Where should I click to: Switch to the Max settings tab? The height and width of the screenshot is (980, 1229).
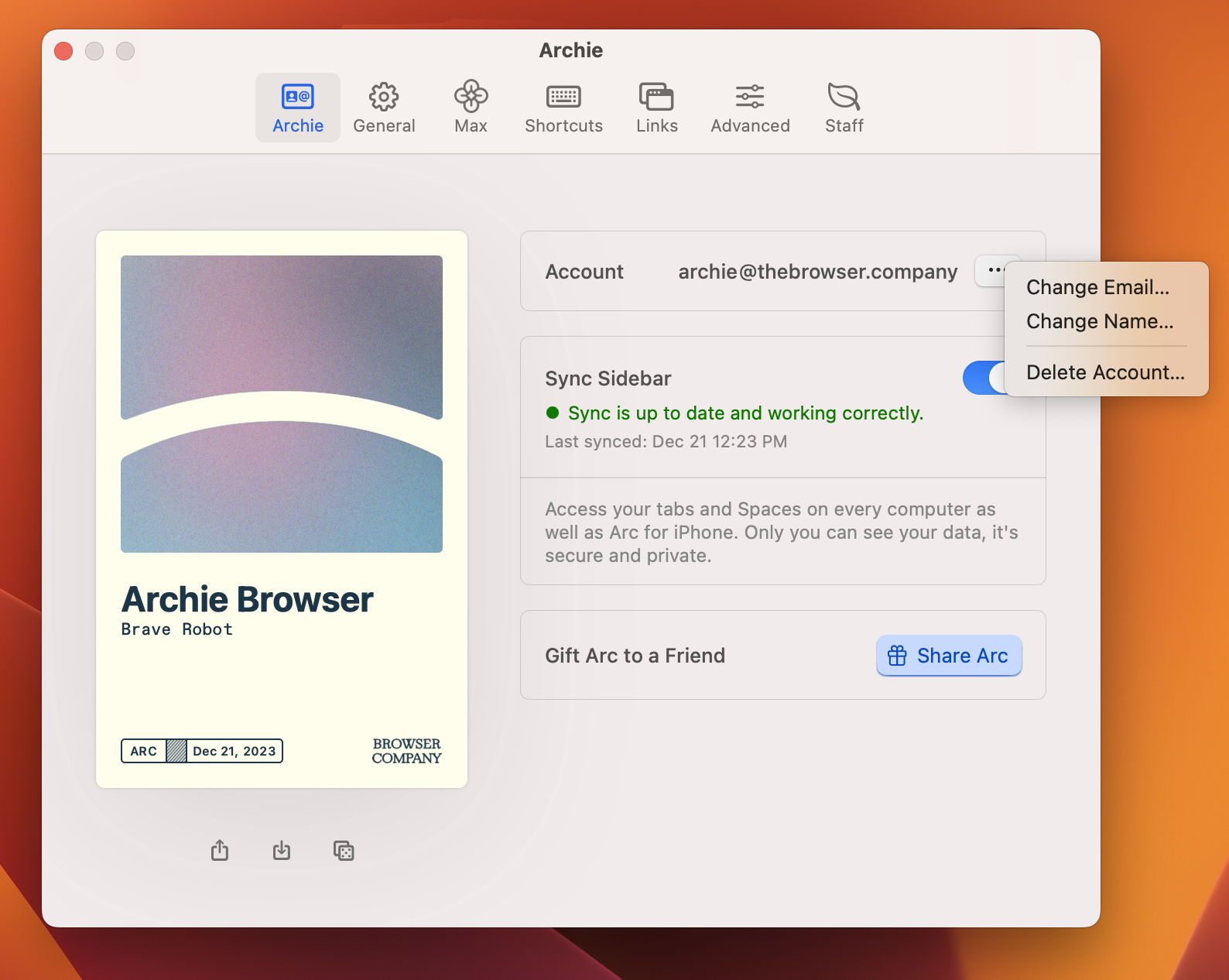coord(471,108)
